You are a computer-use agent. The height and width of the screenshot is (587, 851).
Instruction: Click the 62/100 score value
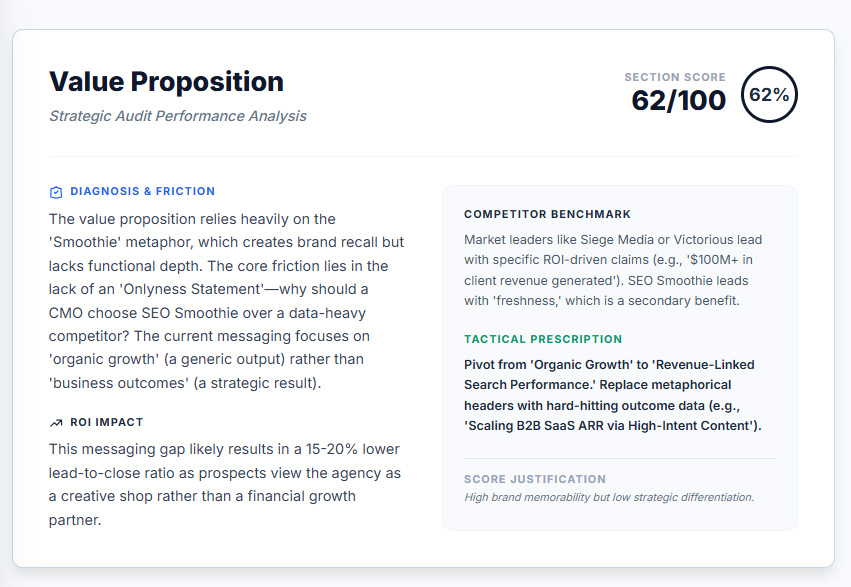click(x=679, y=100)
